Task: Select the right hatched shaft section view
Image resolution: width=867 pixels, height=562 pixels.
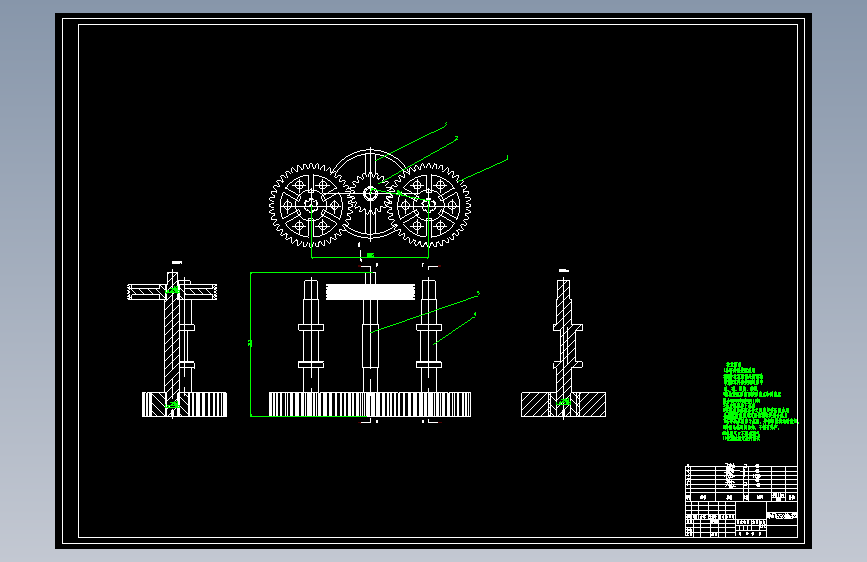Action: [563, 347]
